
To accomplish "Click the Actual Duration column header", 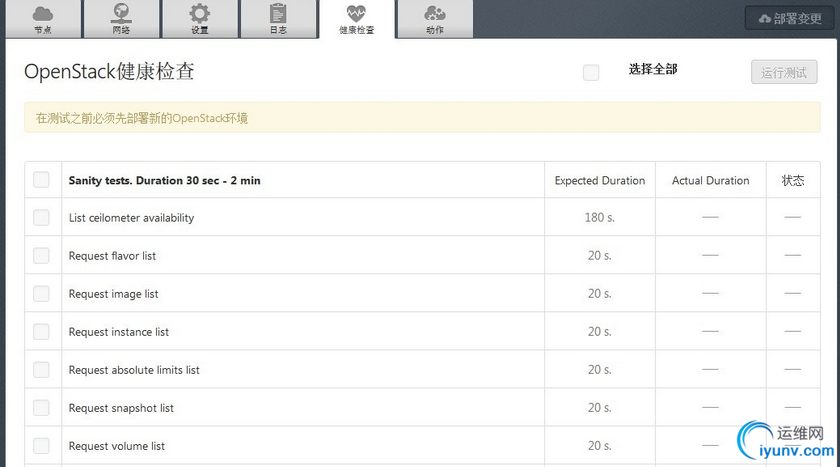I will [711, 180].
